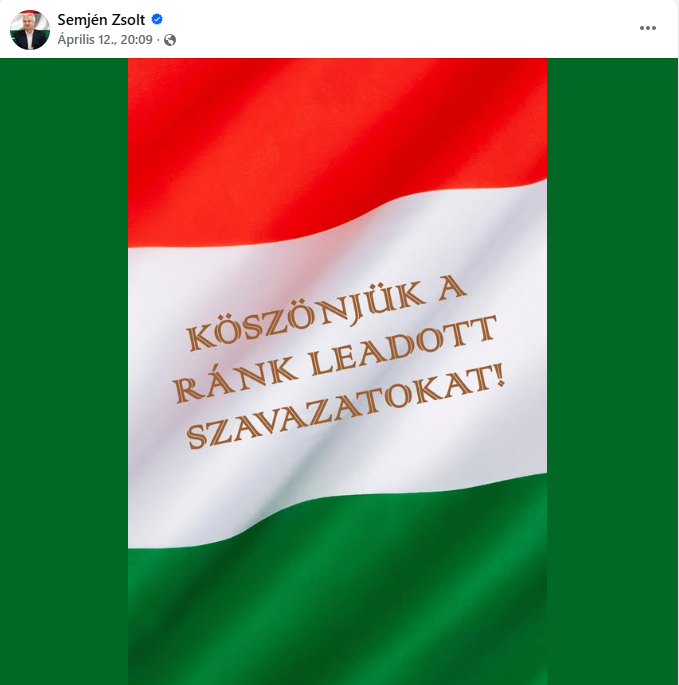Click the blue verified badge icon
Screen dimensions: 679x685
157,19
